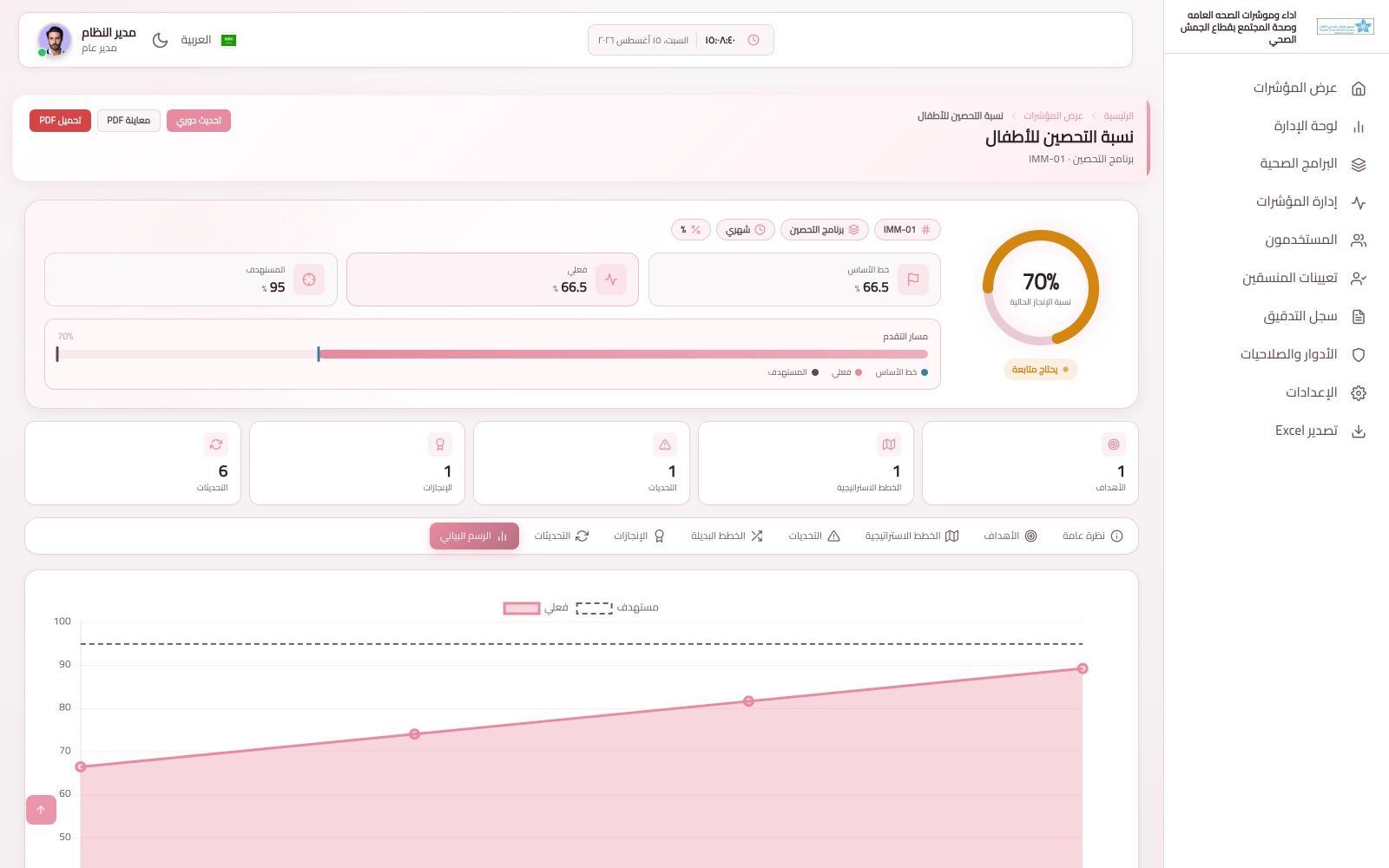Click the المستهدف target crosshair icon
This screenshot has width=1389, height=868.
[x=309, y=279]
